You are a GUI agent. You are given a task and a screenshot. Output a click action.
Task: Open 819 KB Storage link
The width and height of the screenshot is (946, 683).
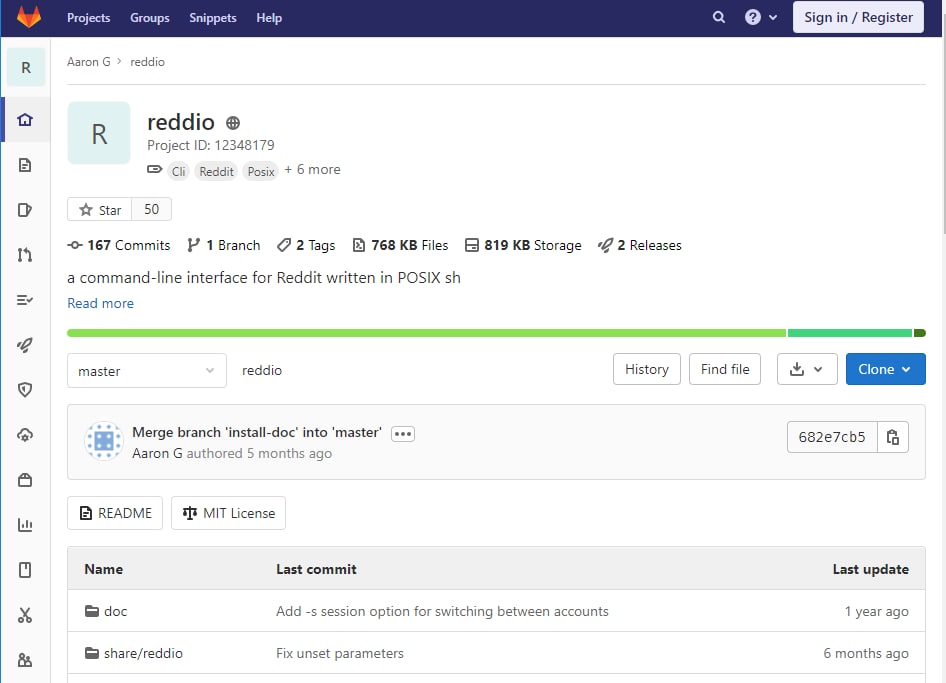(523, 246)
